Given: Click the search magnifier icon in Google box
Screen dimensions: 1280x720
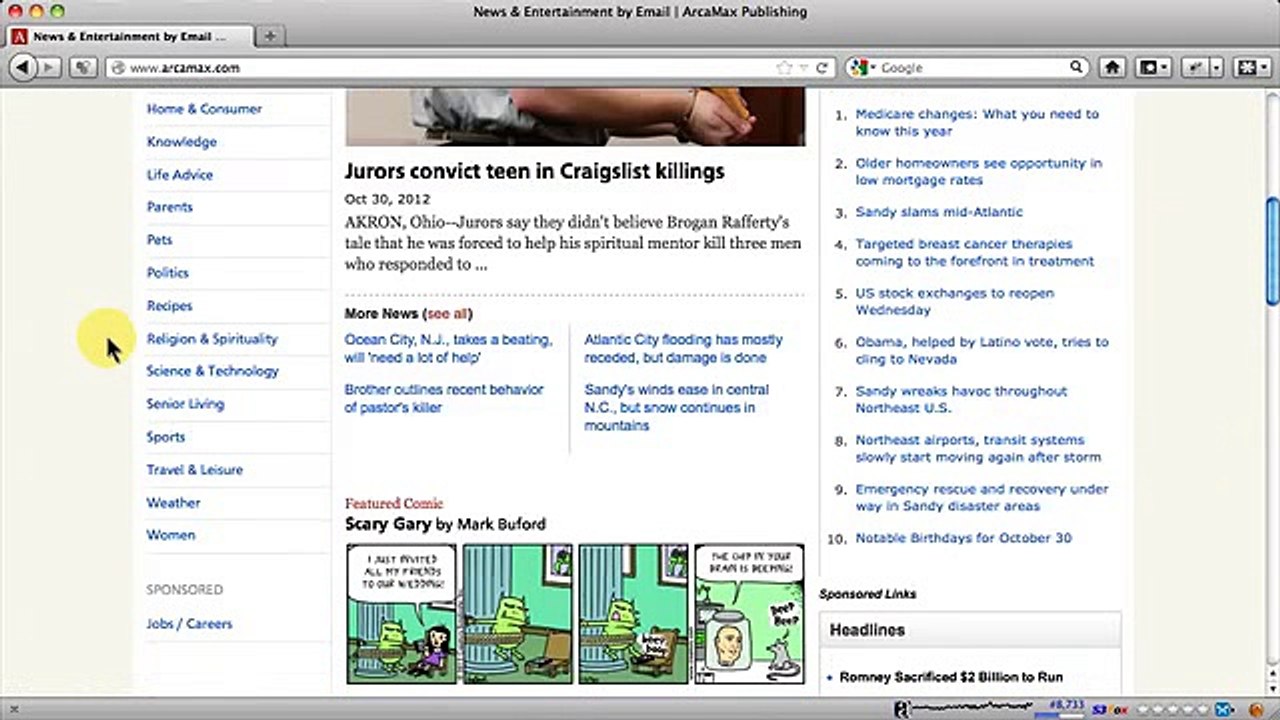Looking at the screenshot, I should (1076, 67).
